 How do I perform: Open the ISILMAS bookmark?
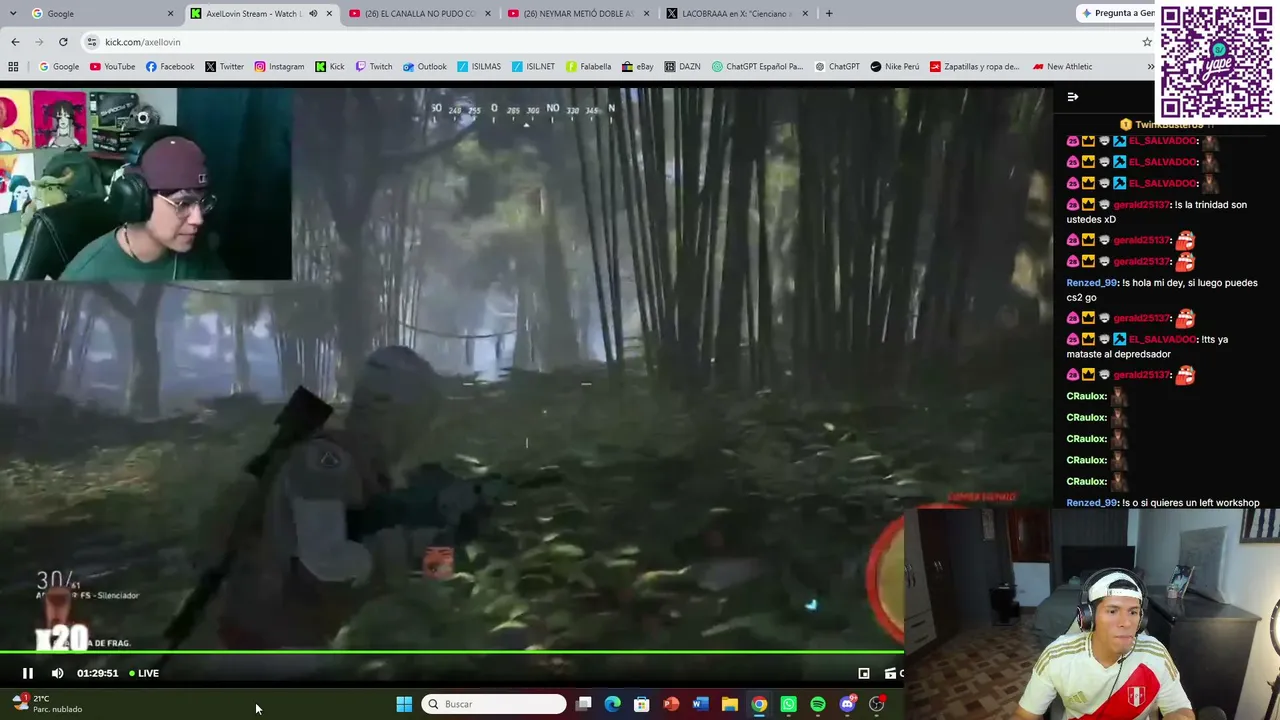point(479,67)
